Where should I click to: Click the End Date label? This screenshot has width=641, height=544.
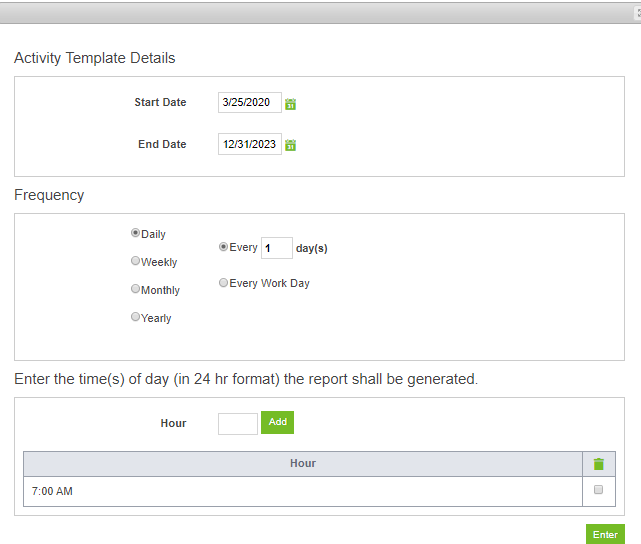(162, 144)
